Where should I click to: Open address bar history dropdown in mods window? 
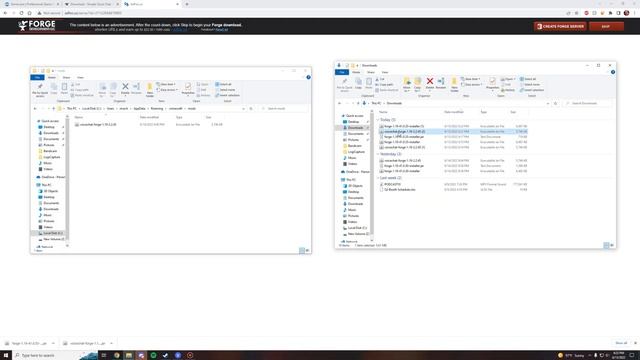pyautogui.click(x=244, y=109)
